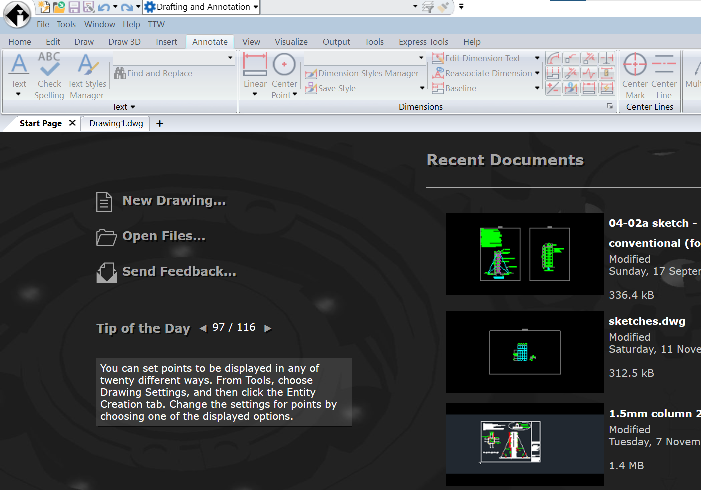This screenshot has width=701, height=490.
Task: Expand the arrow under the Text tool
Action: pos(18,94)
